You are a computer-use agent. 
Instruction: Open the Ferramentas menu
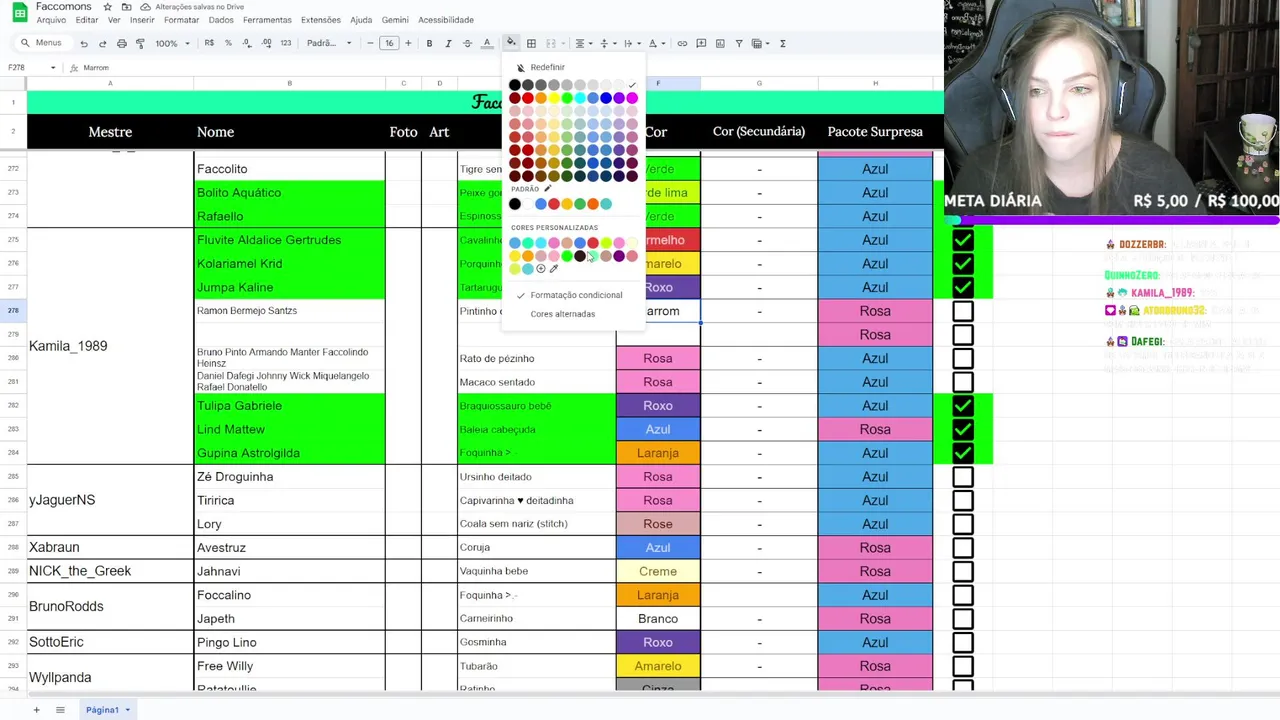[x=267, y=20]
